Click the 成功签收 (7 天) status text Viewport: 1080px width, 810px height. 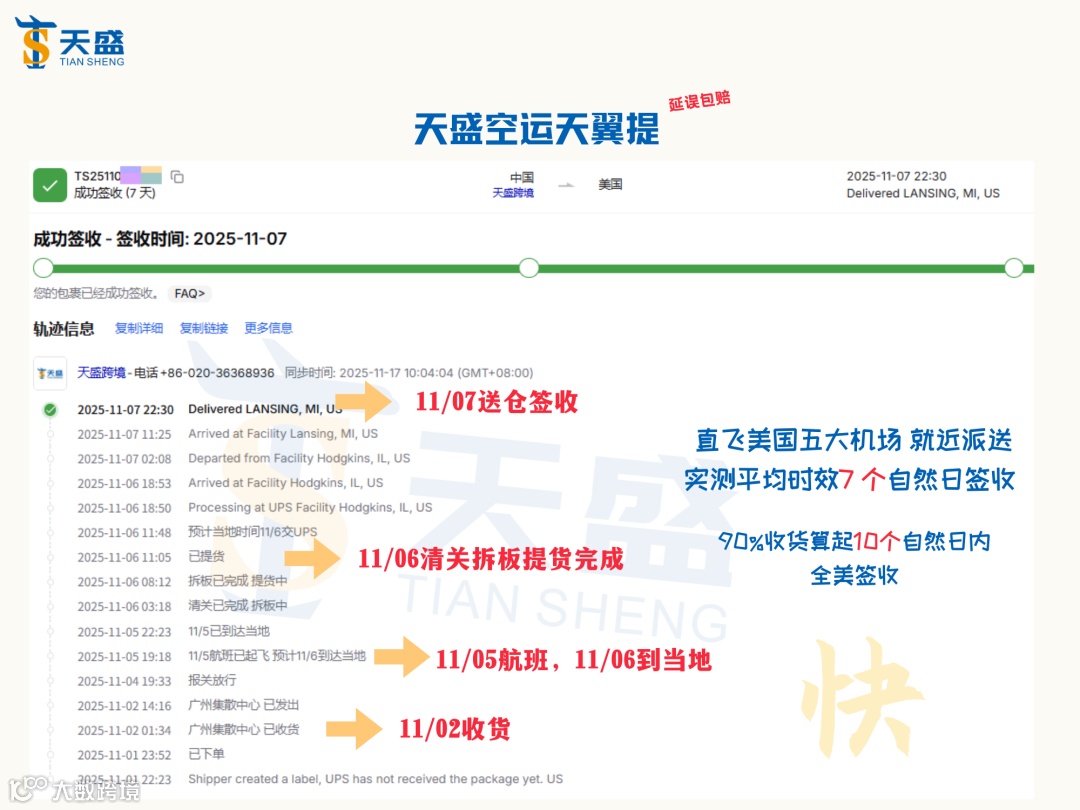click(x=115, y=193)
